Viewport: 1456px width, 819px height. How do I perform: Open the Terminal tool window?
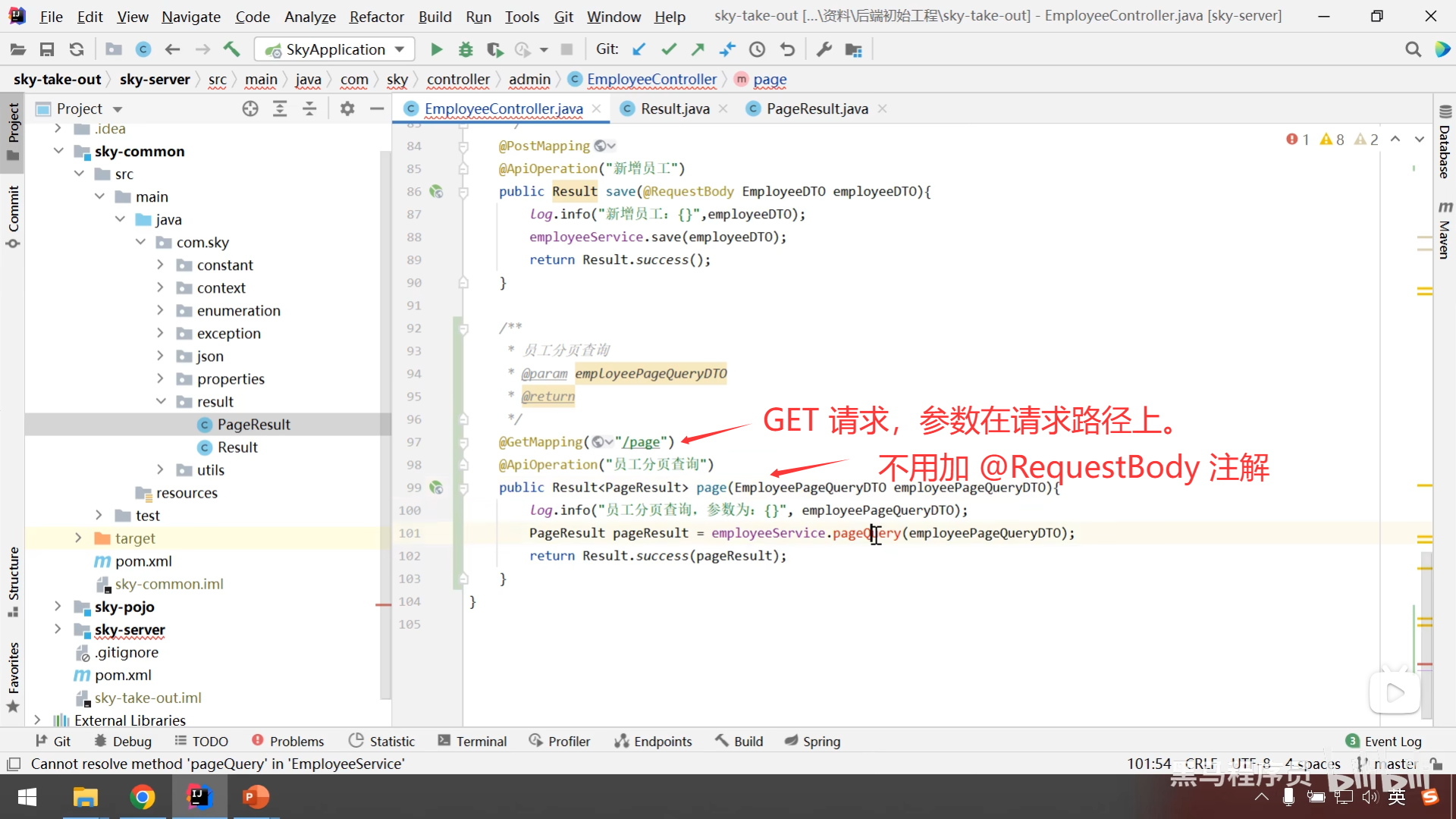472,741
